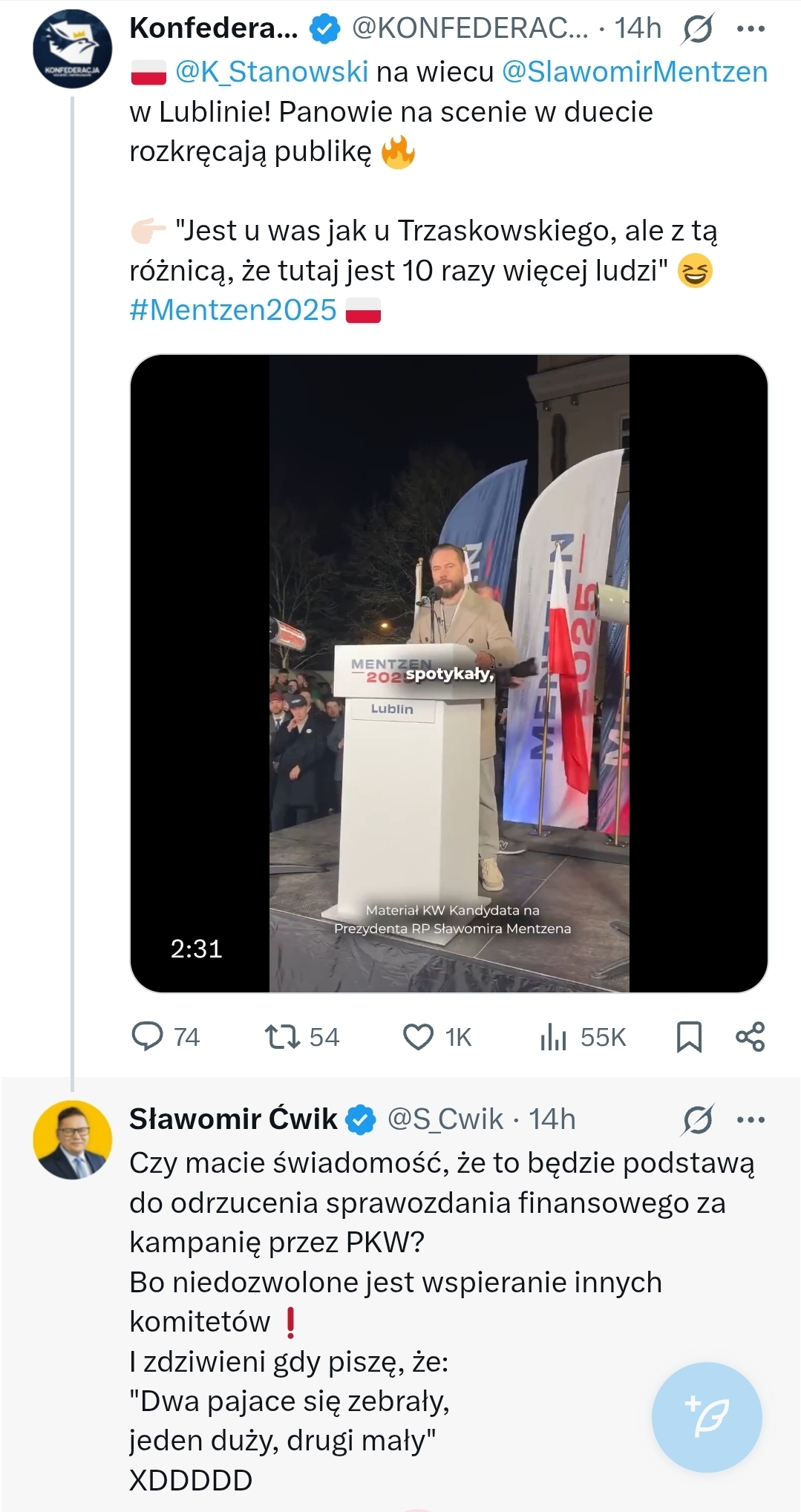Open Grok icon on Konfederacja post

pos(698,29)
